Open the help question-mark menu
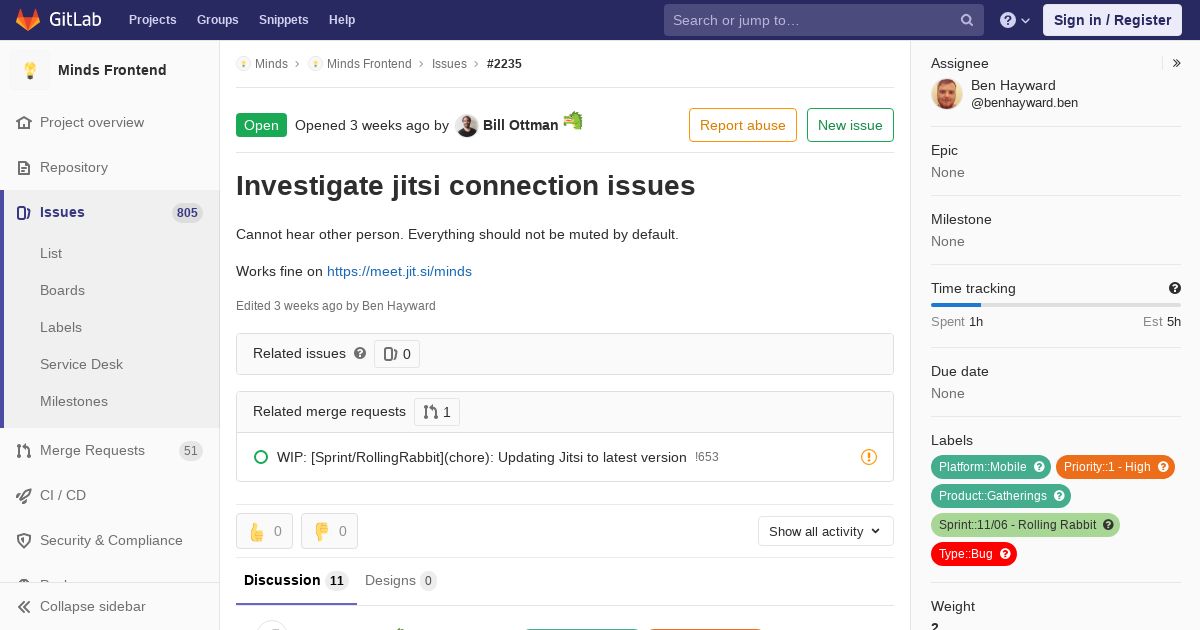Viewport: 1200px width, 630px height. [1015, 20]
